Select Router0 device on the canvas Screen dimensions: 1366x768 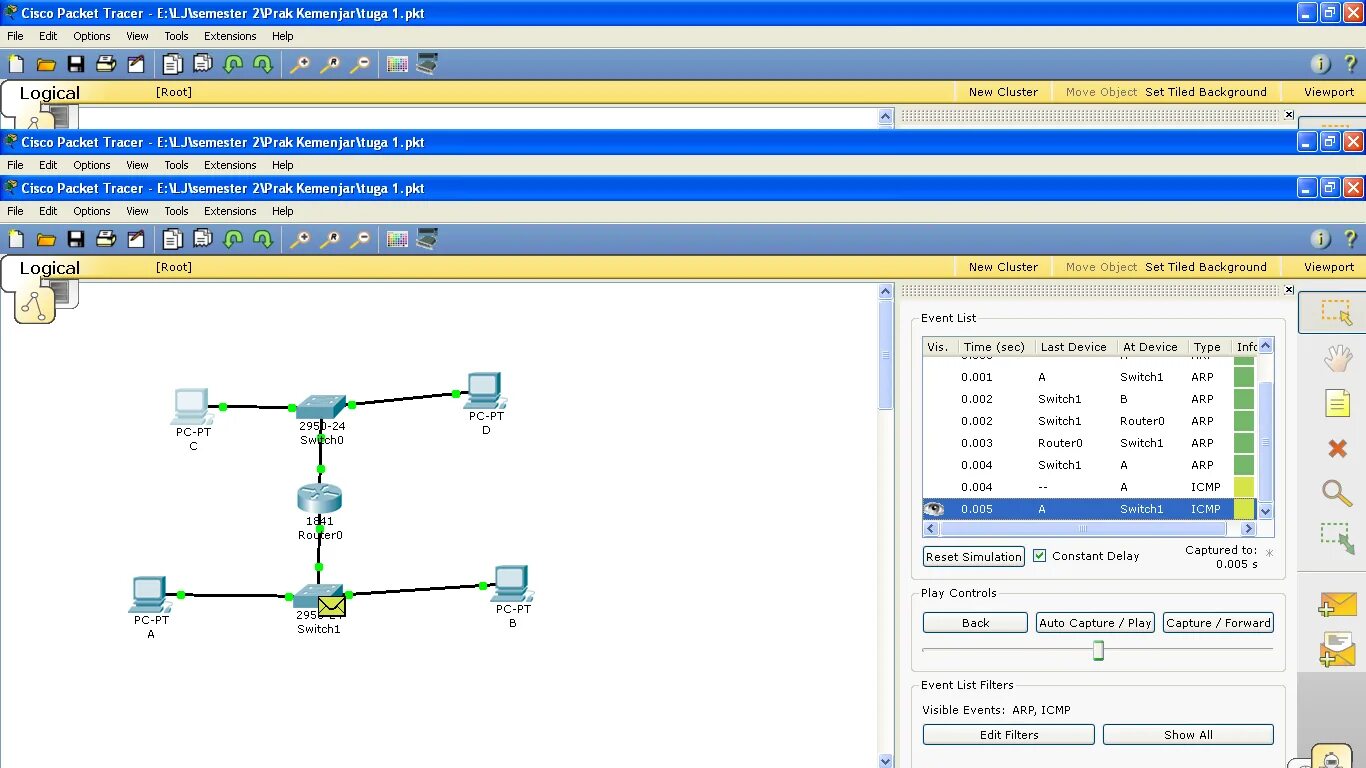pos(319,500)
